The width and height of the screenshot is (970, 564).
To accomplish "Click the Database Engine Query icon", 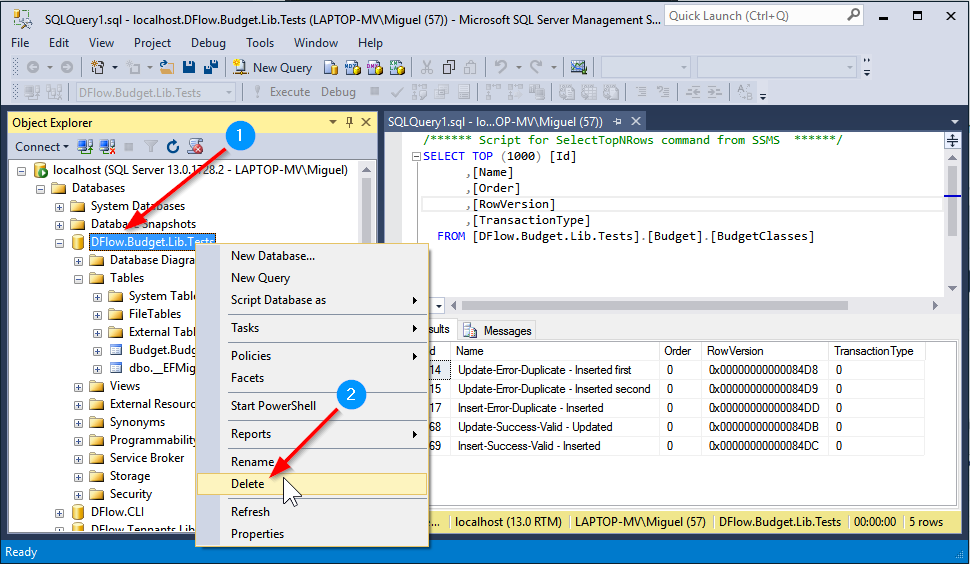I will click(331, 67).
